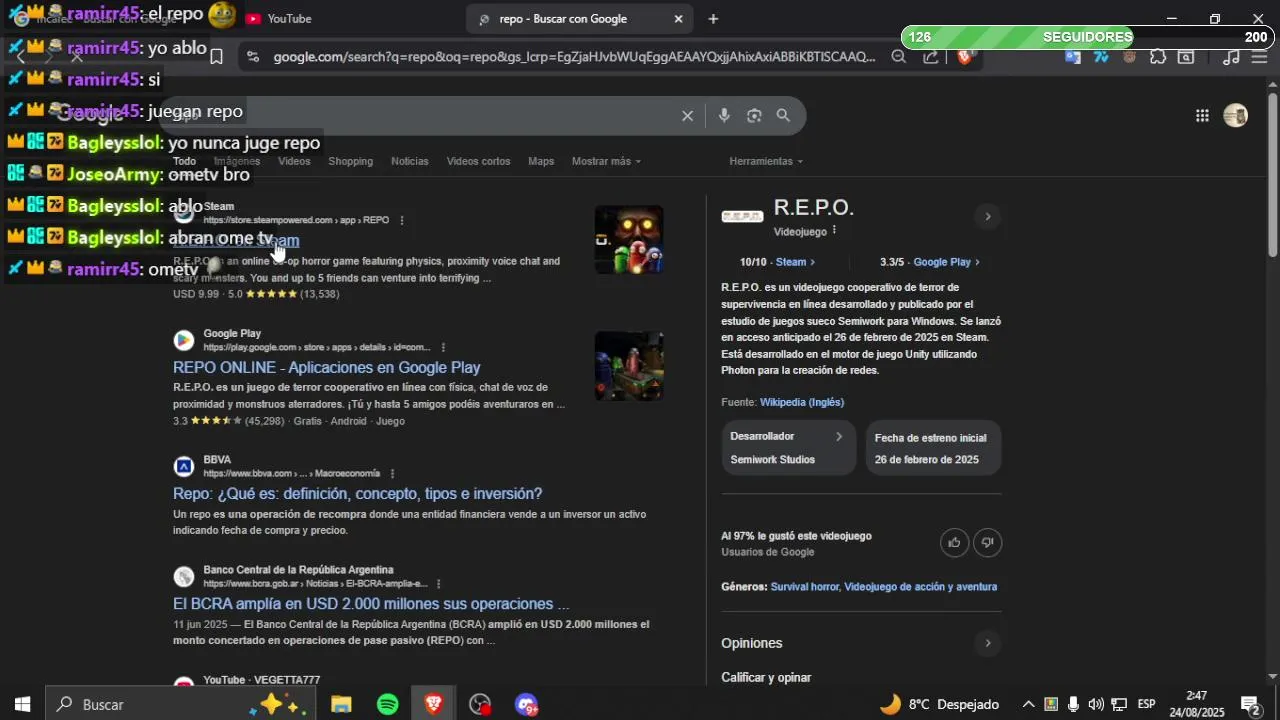Select the Maps search filter

(x=541, y=161)
